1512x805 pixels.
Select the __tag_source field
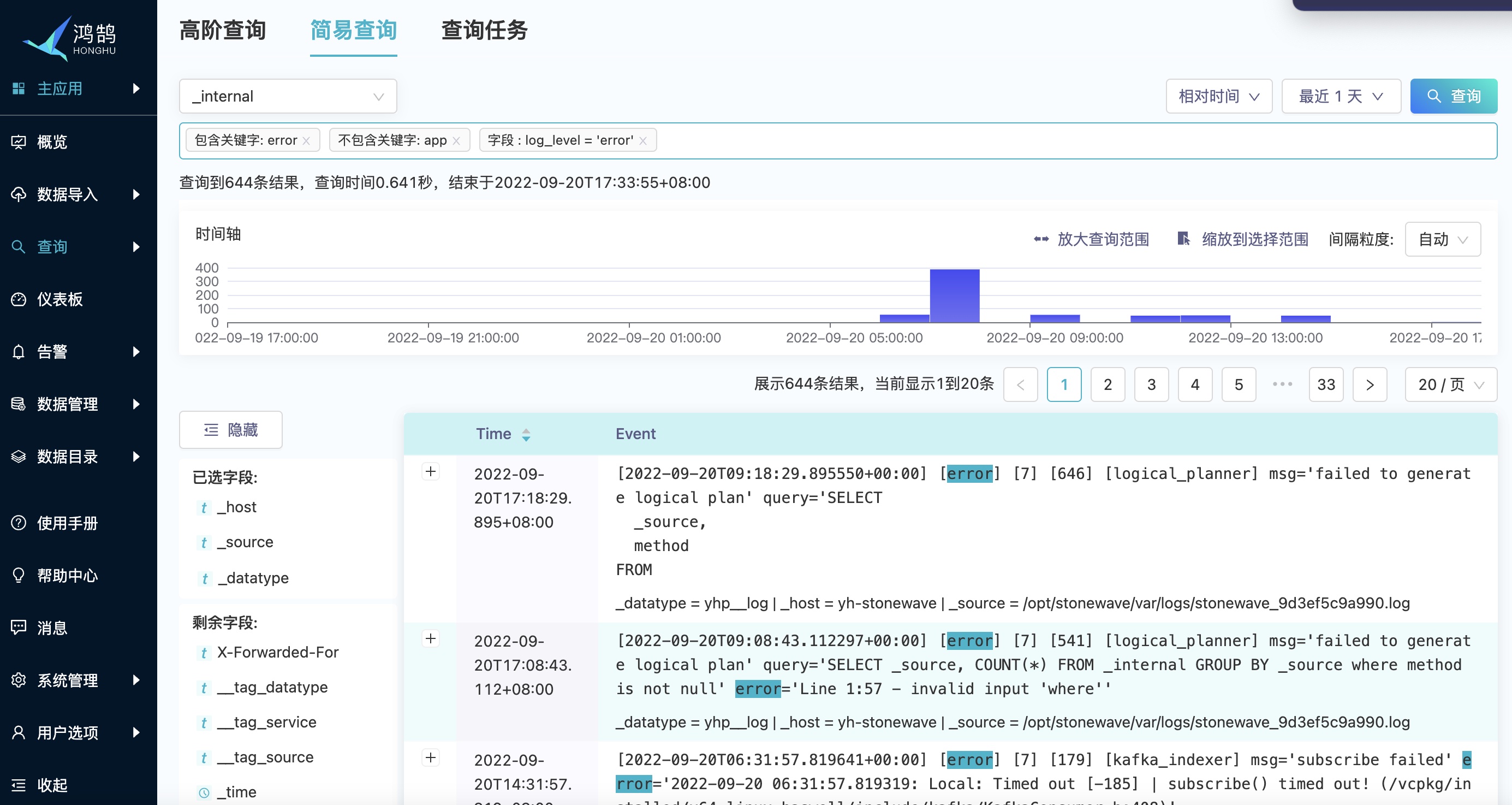[265, 757]
